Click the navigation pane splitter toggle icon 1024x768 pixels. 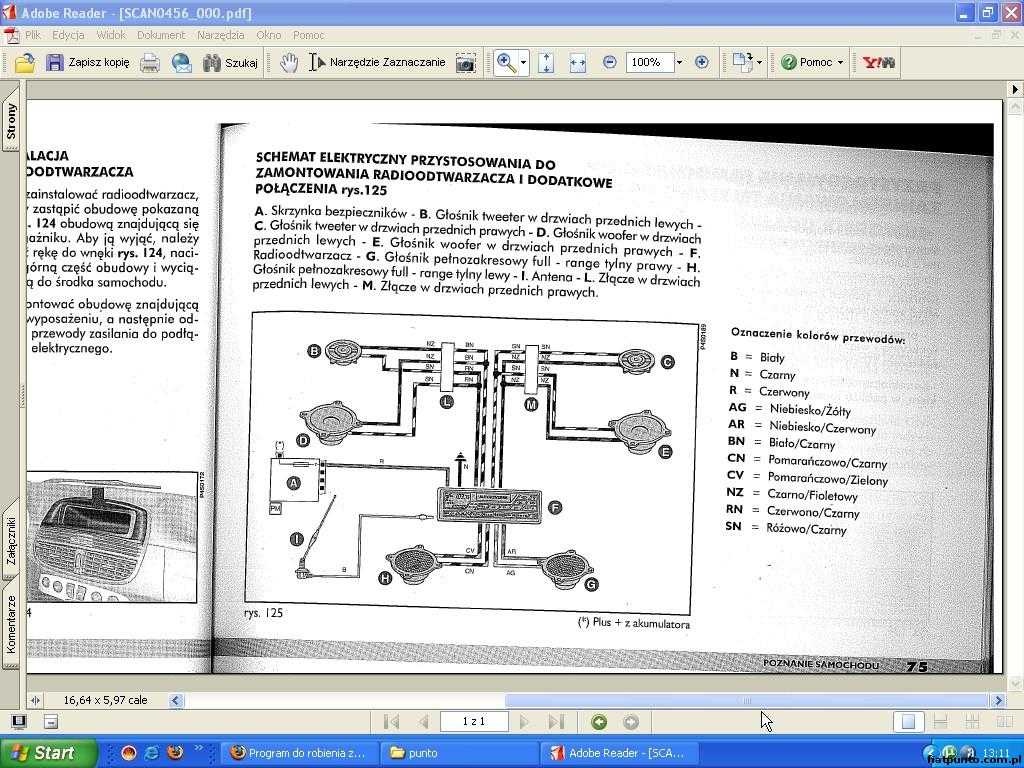pyautogui.click(x=35, y=700)
